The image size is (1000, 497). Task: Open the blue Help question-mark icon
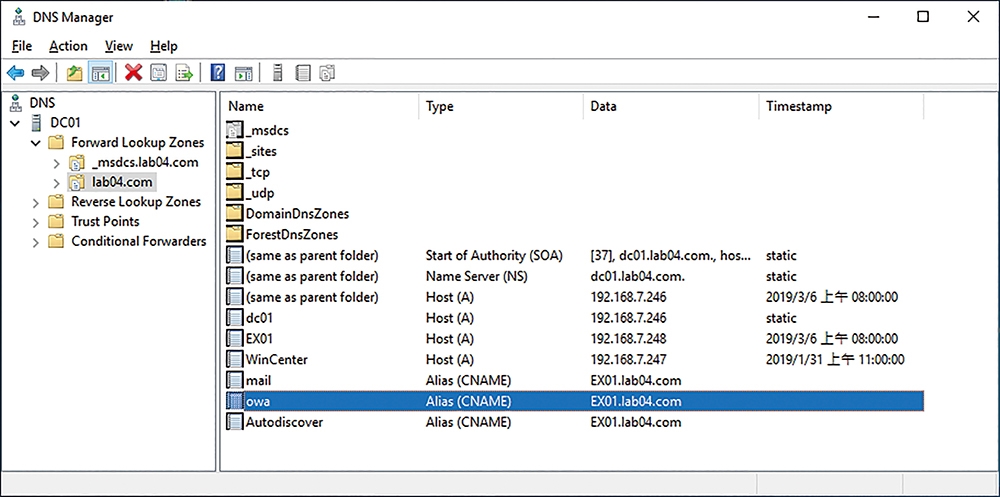pyautogui.click(x=217, y=73)
